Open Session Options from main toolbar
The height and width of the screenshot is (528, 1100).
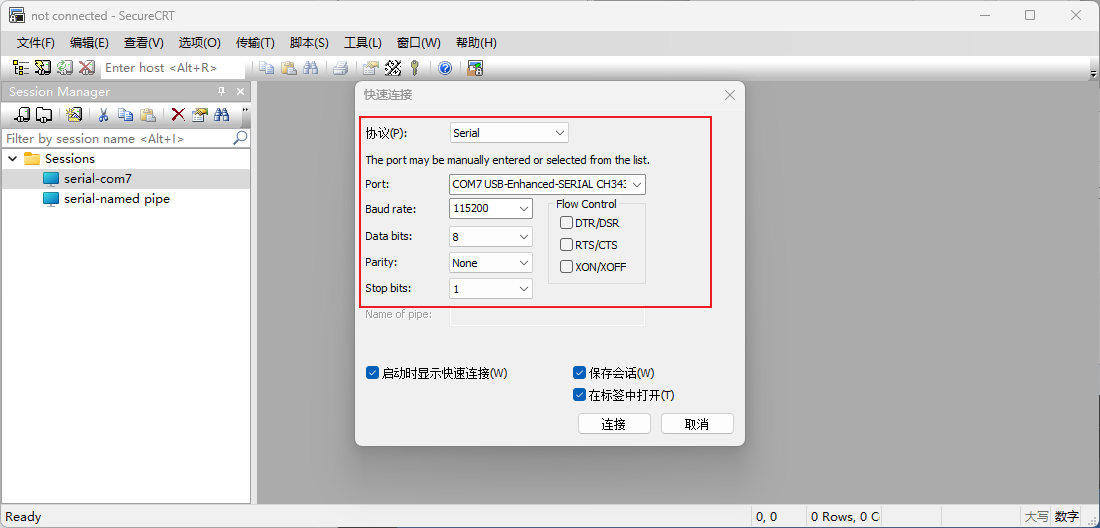click(x=371, y=68)
